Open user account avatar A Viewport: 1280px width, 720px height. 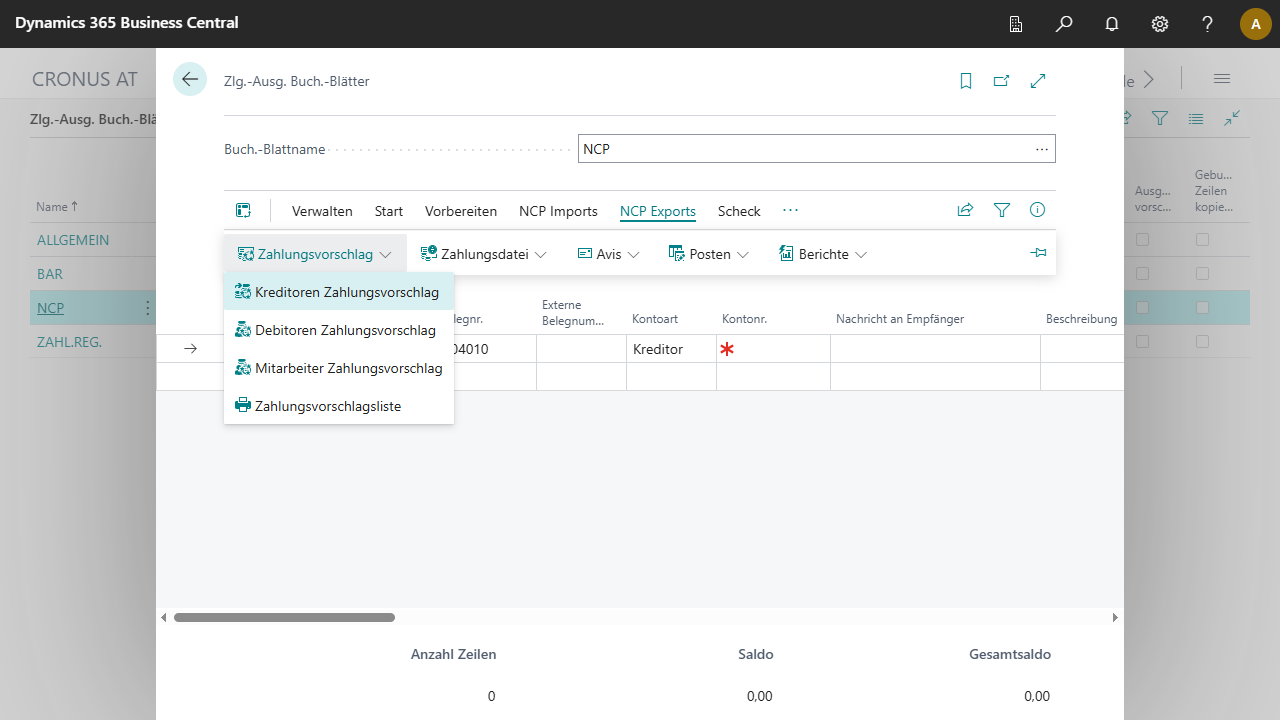pyautogui.click(x=1256, y=24)
